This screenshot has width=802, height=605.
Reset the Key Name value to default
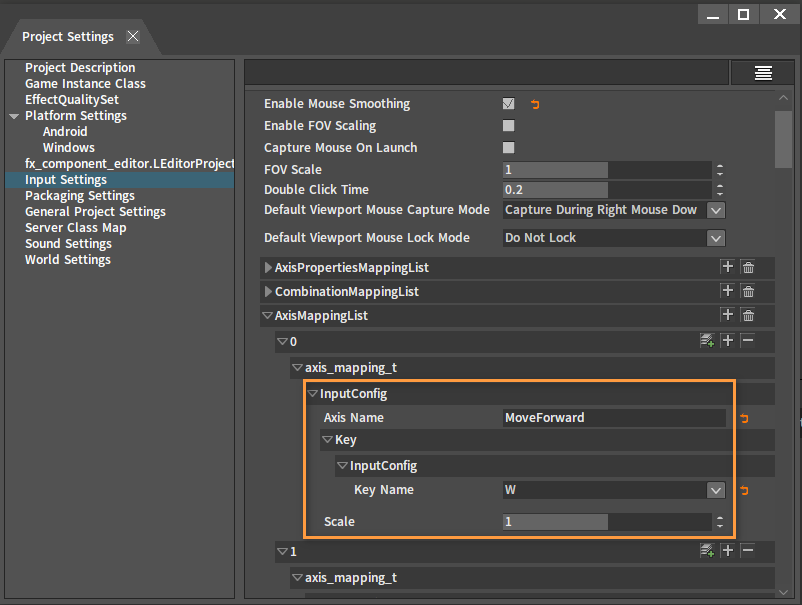744,490
